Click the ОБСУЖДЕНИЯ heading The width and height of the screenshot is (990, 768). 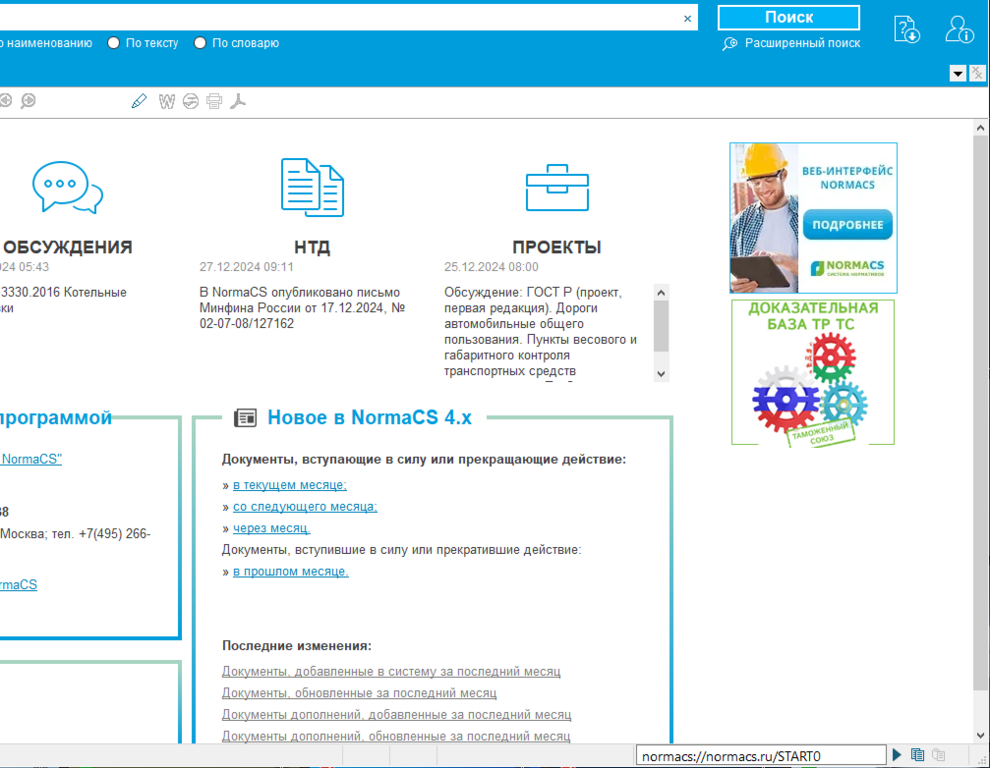pos(68,247)
